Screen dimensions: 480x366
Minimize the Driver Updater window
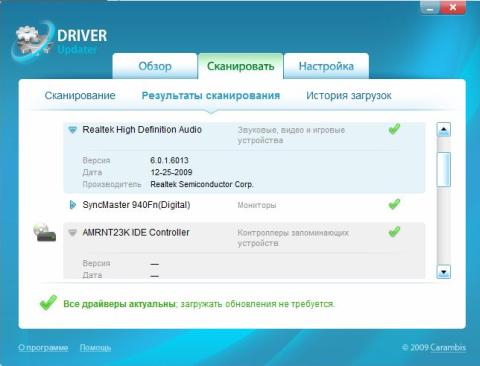click(430, 8)
